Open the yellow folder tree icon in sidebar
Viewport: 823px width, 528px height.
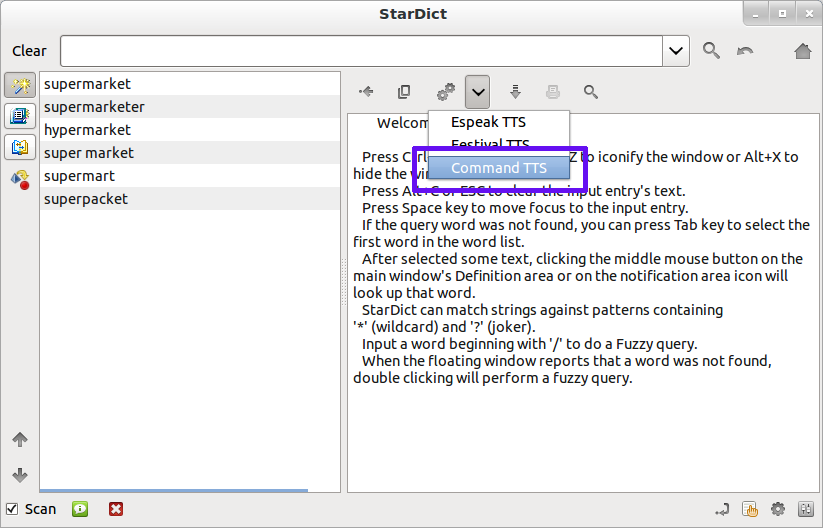pos(20,147)
